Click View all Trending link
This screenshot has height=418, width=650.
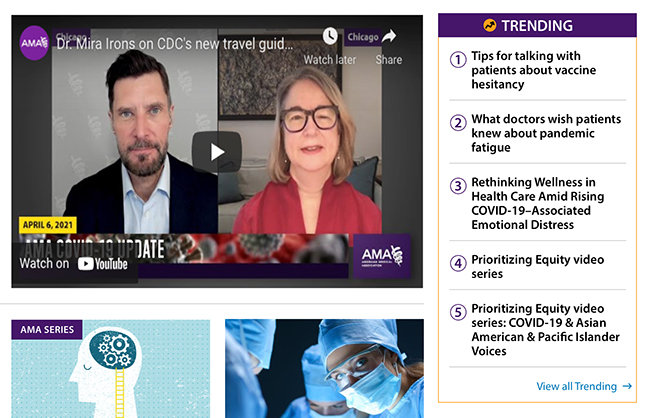(x=584, y=386)
